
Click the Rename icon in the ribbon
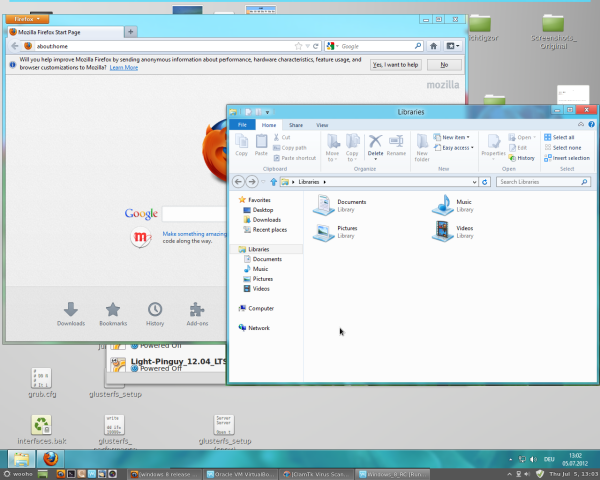pyautogui.click(x=396, y=145)
